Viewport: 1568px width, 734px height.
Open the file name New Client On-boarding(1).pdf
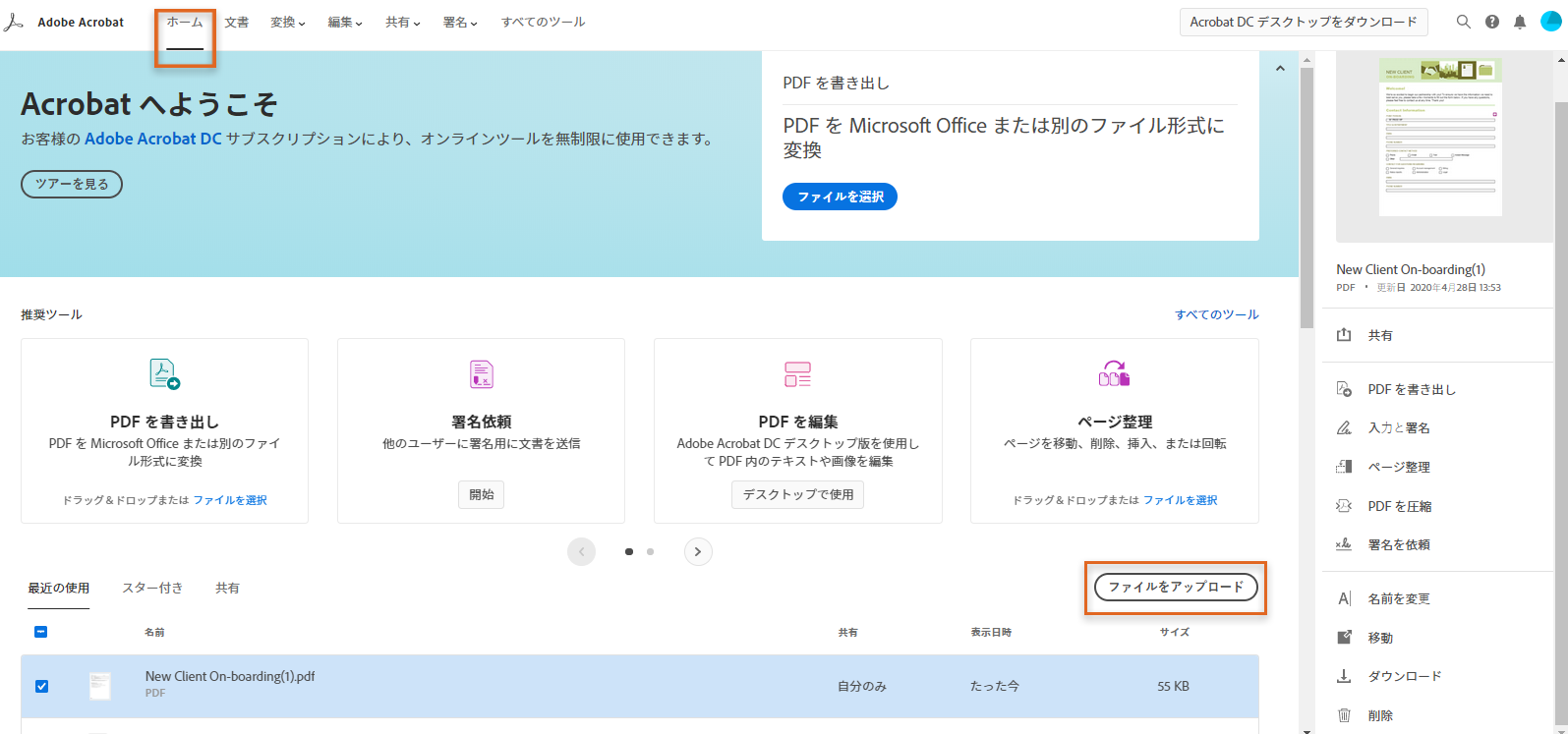pos(230,676)
